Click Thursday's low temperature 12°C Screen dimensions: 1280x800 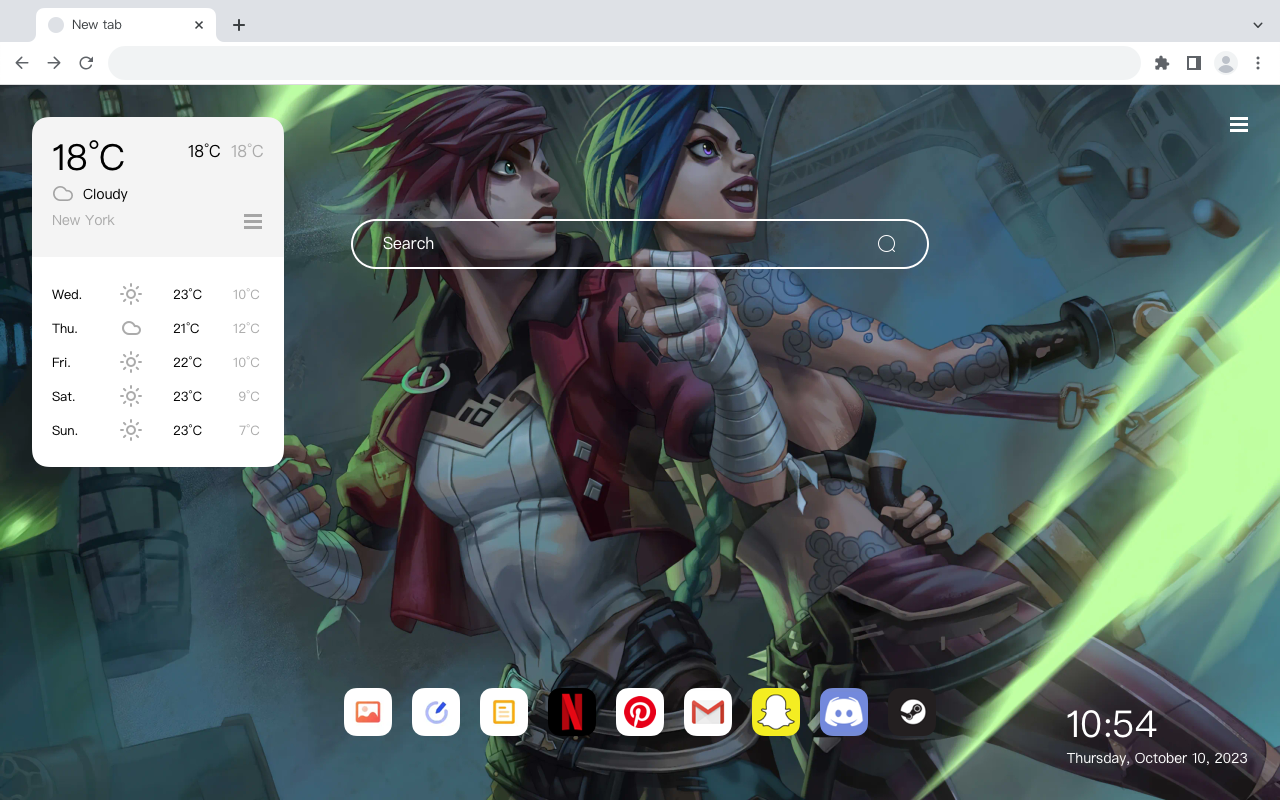246,328
